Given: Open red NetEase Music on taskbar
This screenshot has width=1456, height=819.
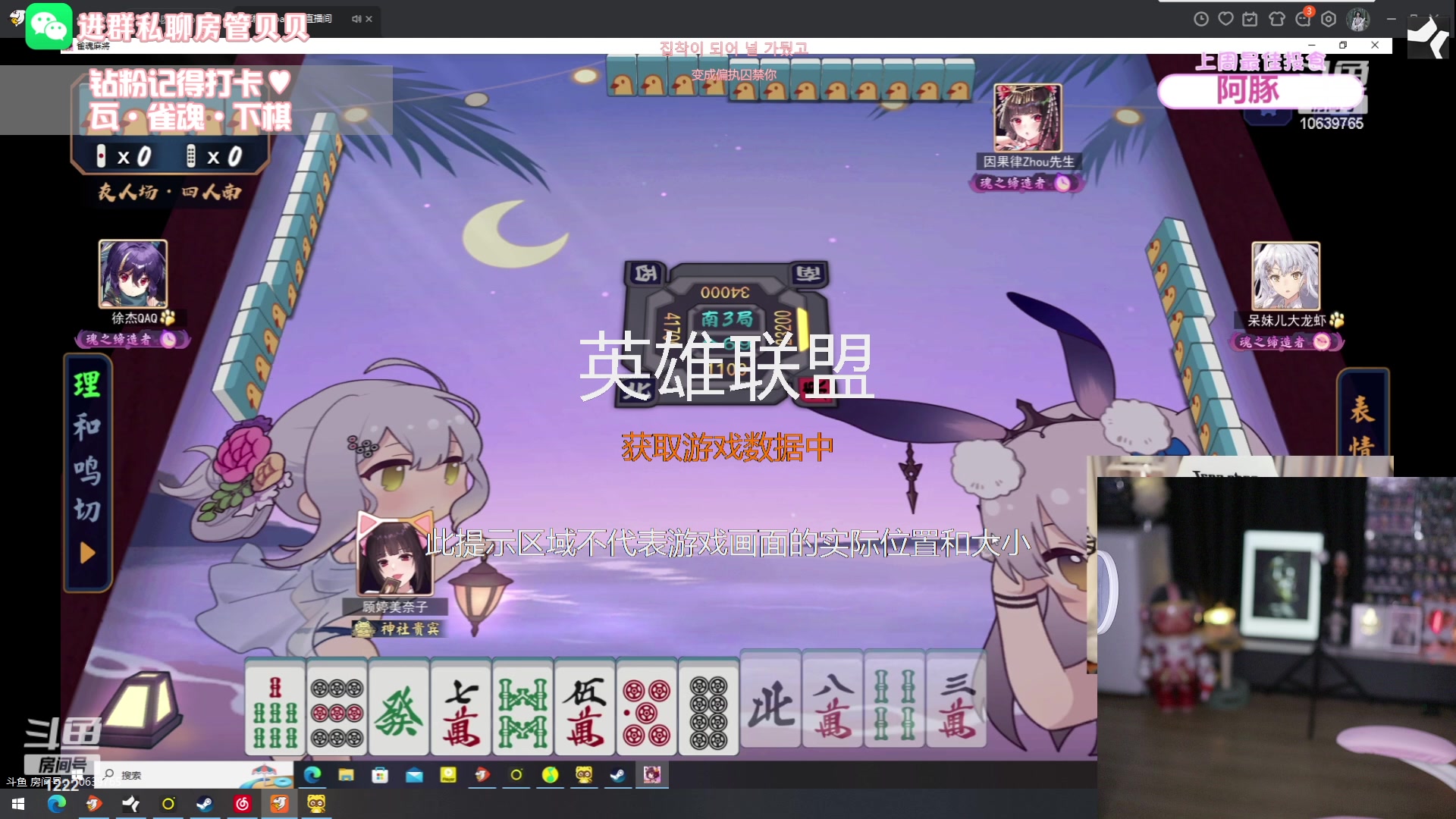Looking at the screenshot, I should [242, 804].
